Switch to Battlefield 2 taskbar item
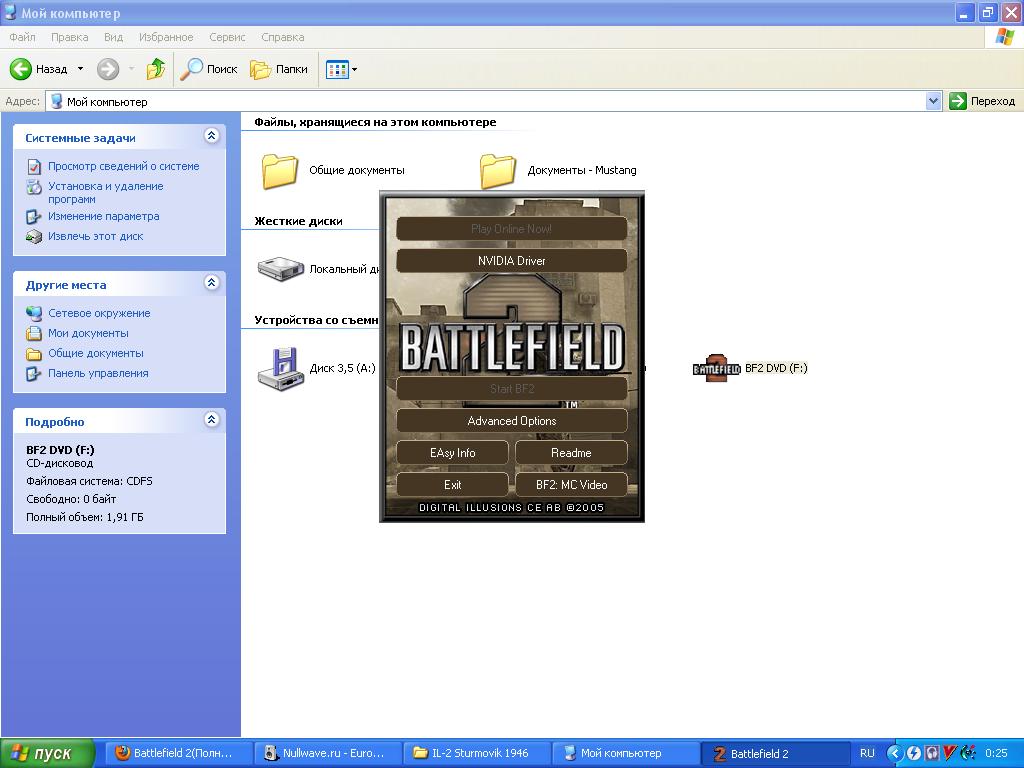 pyautogui.click(x=773, y=754)
